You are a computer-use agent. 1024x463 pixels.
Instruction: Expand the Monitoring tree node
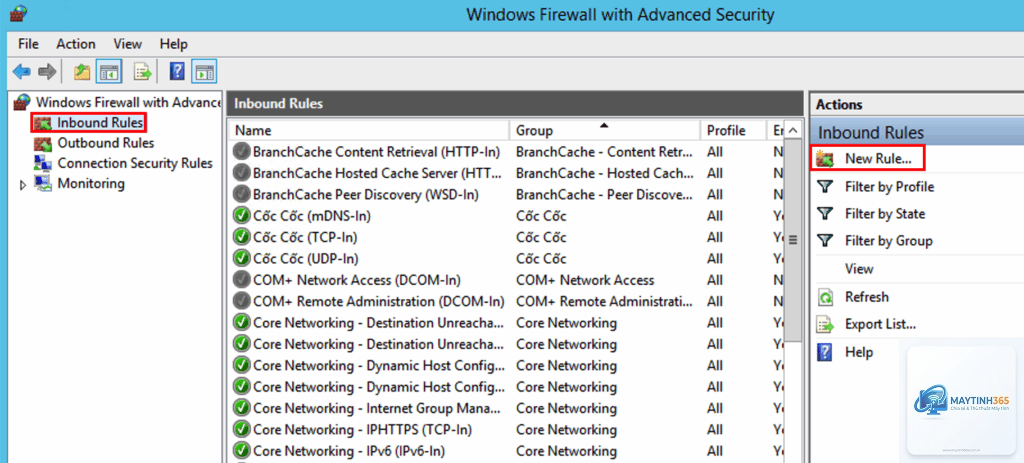click(x=24, y=185)
